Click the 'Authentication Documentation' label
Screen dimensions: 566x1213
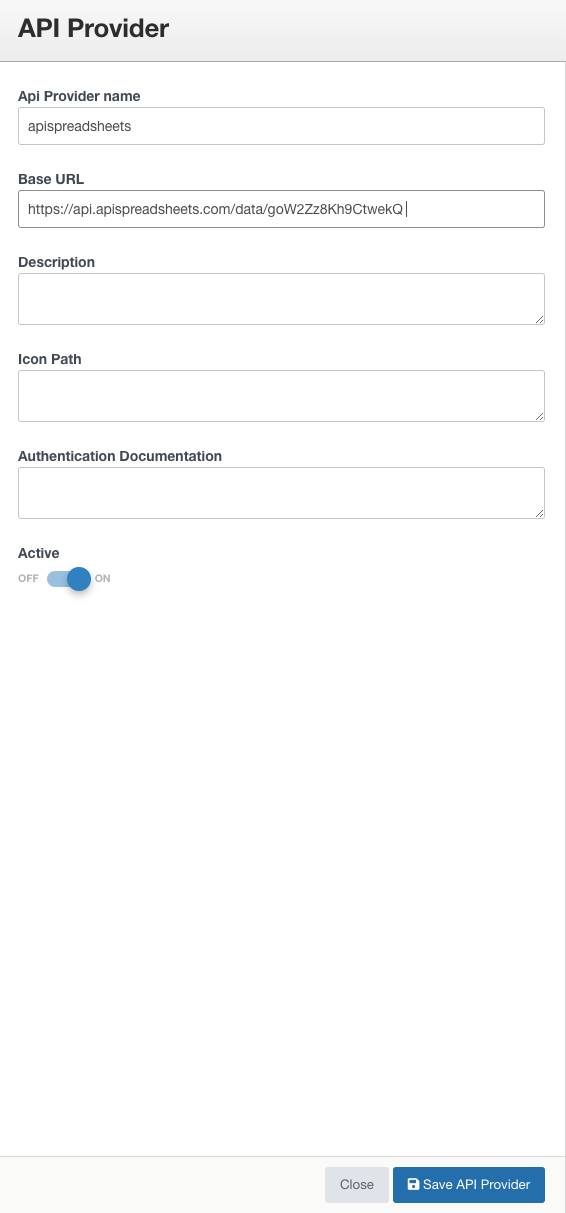click(120, 455)
